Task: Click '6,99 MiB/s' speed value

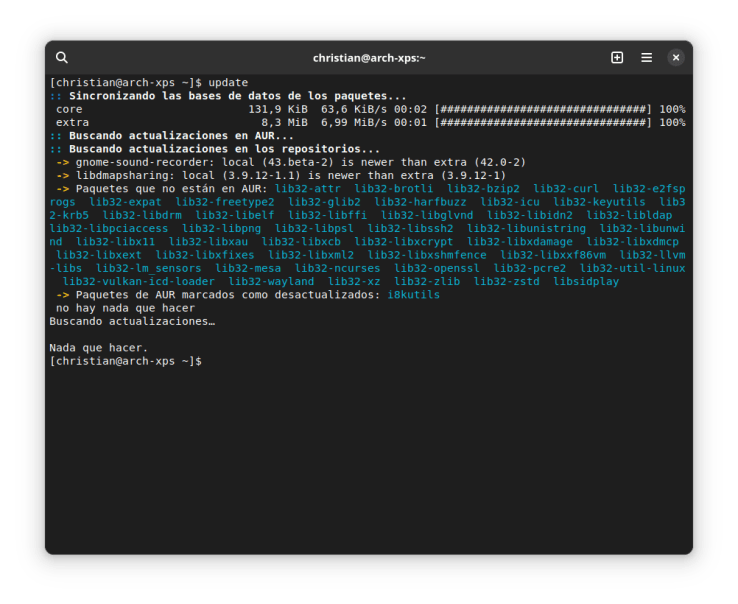Action: pos(355,122)
